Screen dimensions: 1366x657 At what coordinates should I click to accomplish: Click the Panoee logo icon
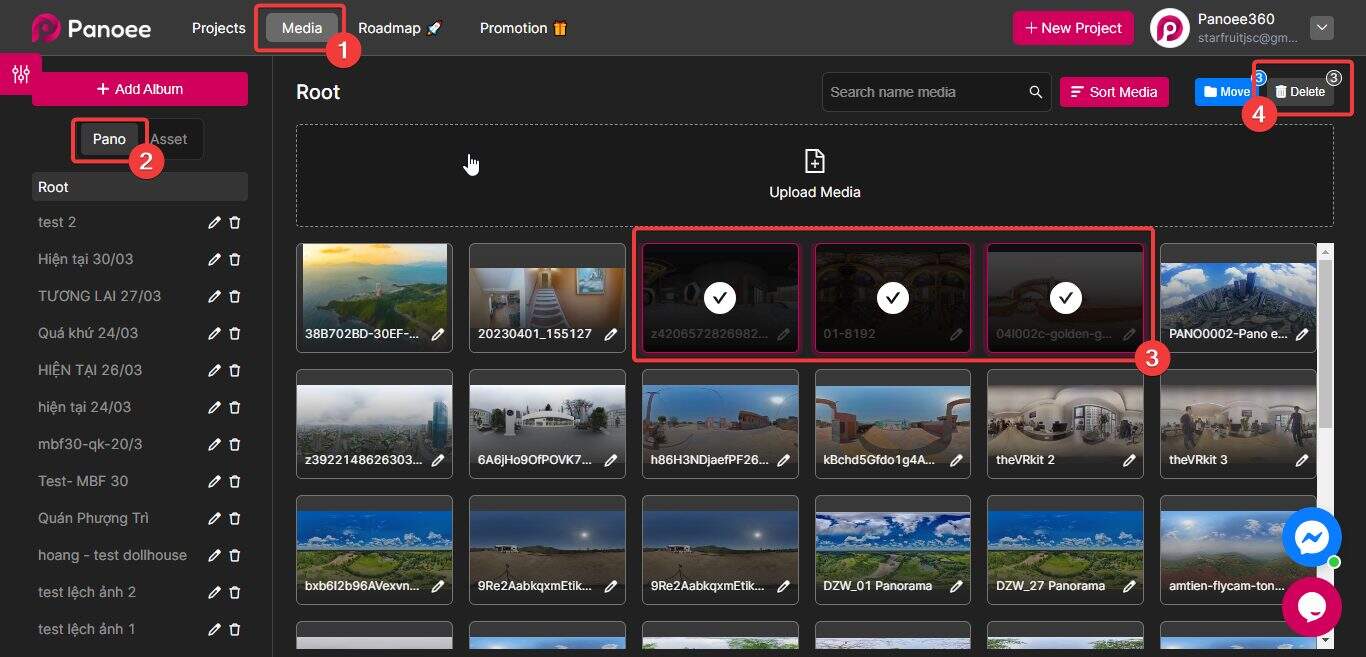[47, 28]
